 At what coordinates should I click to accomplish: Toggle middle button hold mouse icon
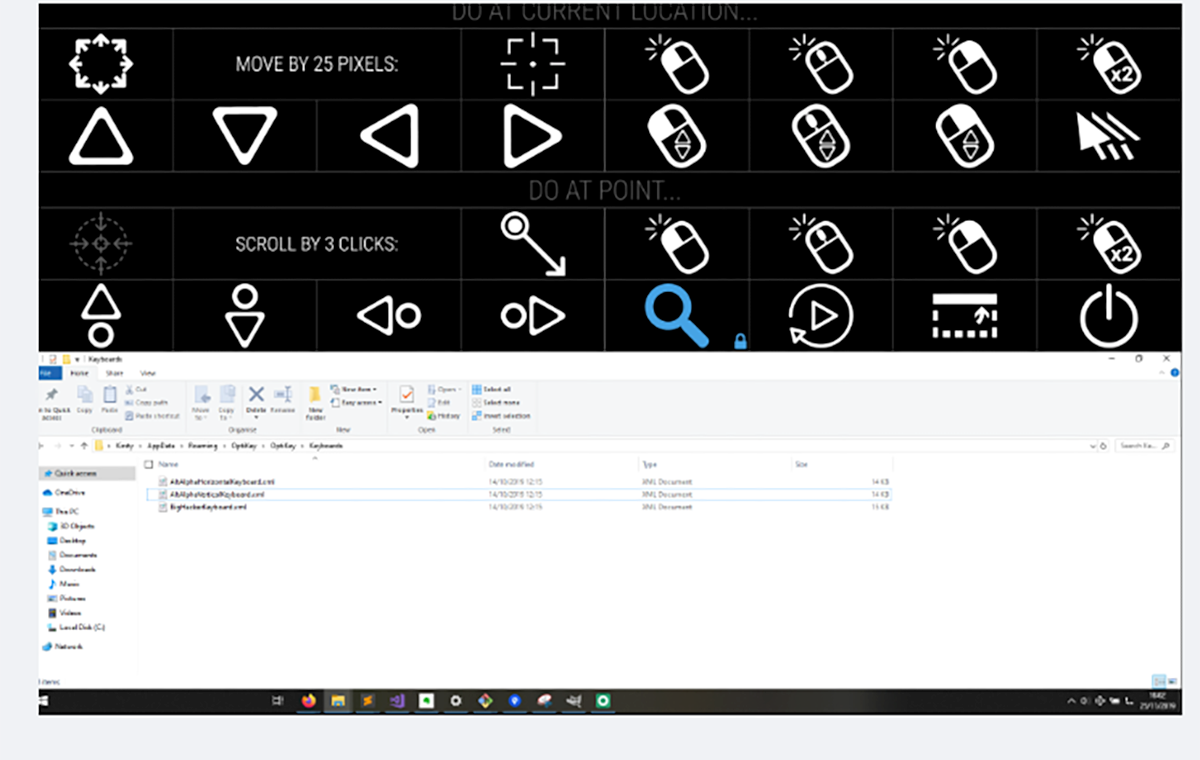tap(821, 136)
